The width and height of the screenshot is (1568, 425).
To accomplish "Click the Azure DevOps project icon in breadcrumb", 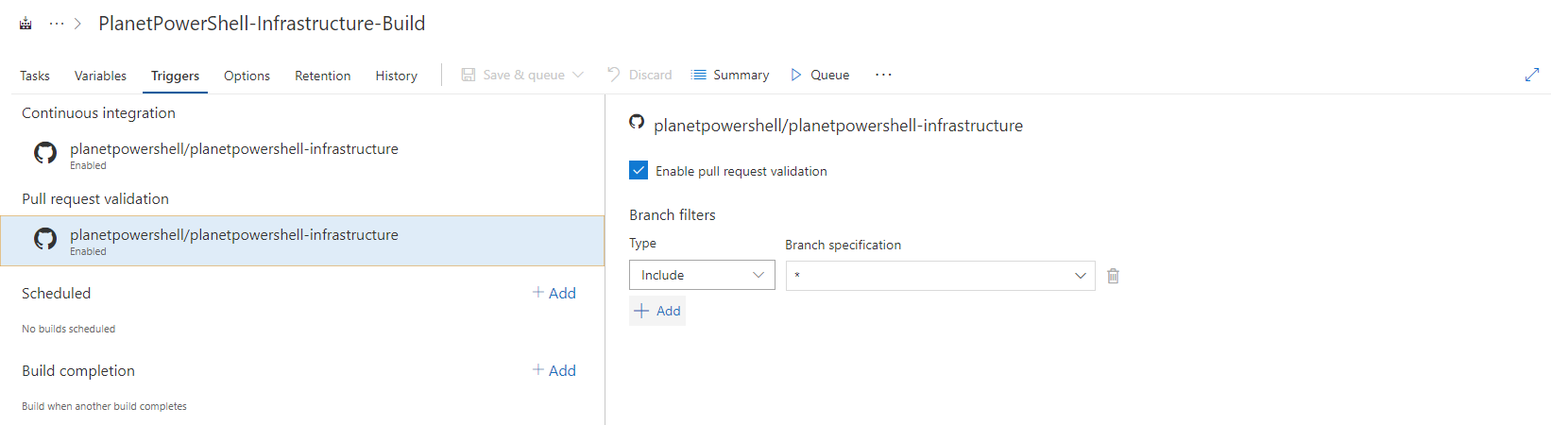I will [x=26, y=24].
